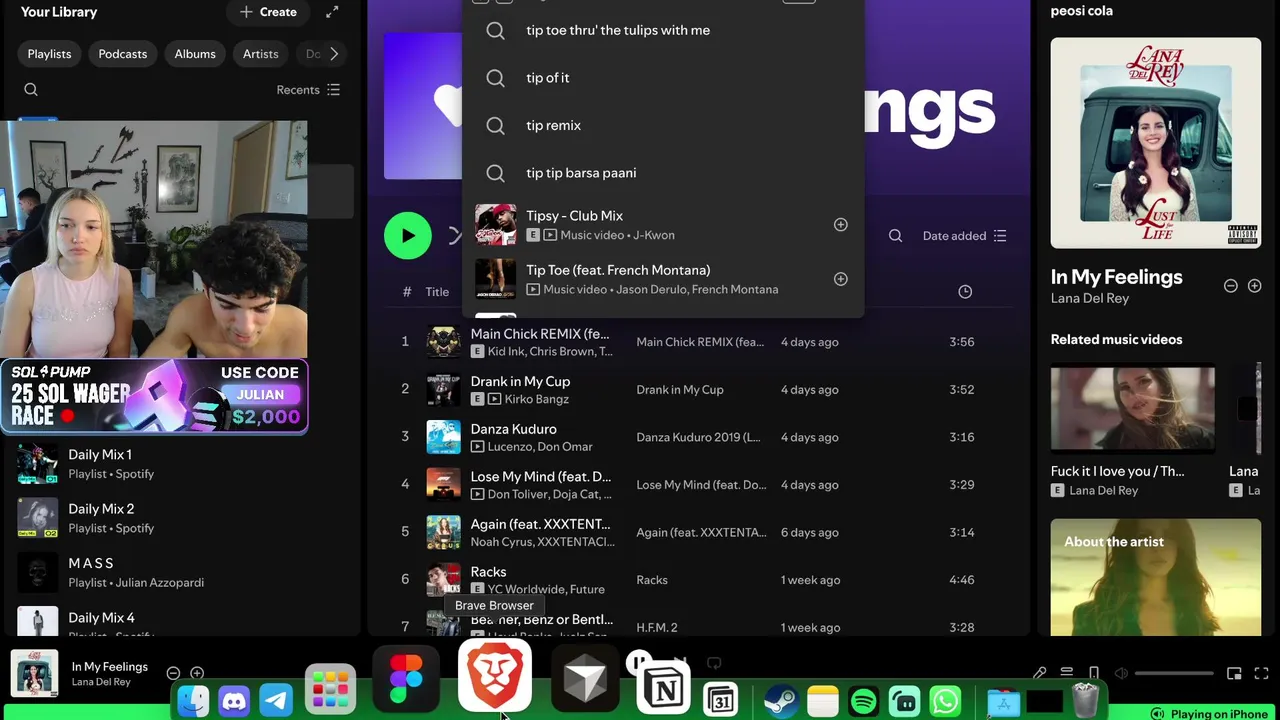1280x720 pixels.
Task: Open Notion from the dock
Action: click(x=663, y=688)
